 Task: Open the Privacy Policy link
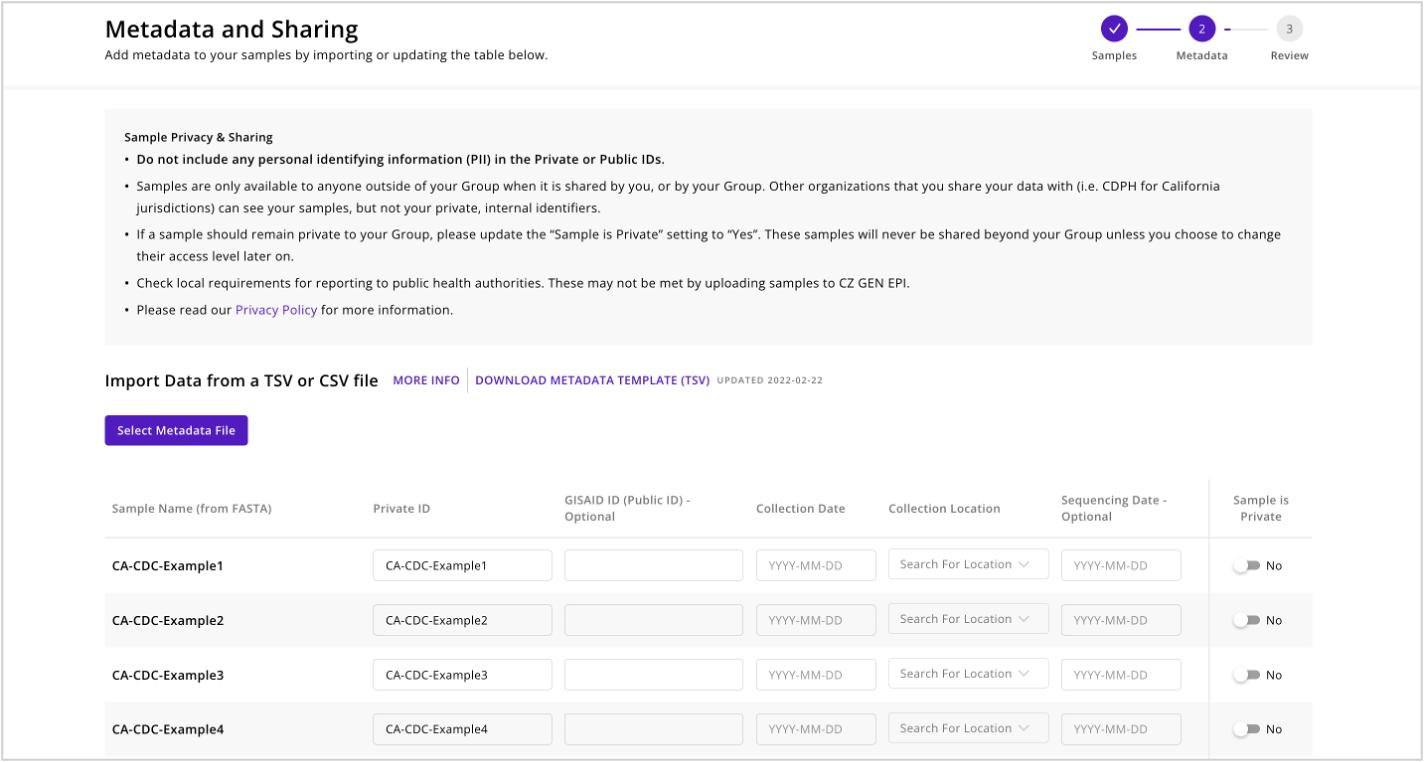click(x=276, y=310)
